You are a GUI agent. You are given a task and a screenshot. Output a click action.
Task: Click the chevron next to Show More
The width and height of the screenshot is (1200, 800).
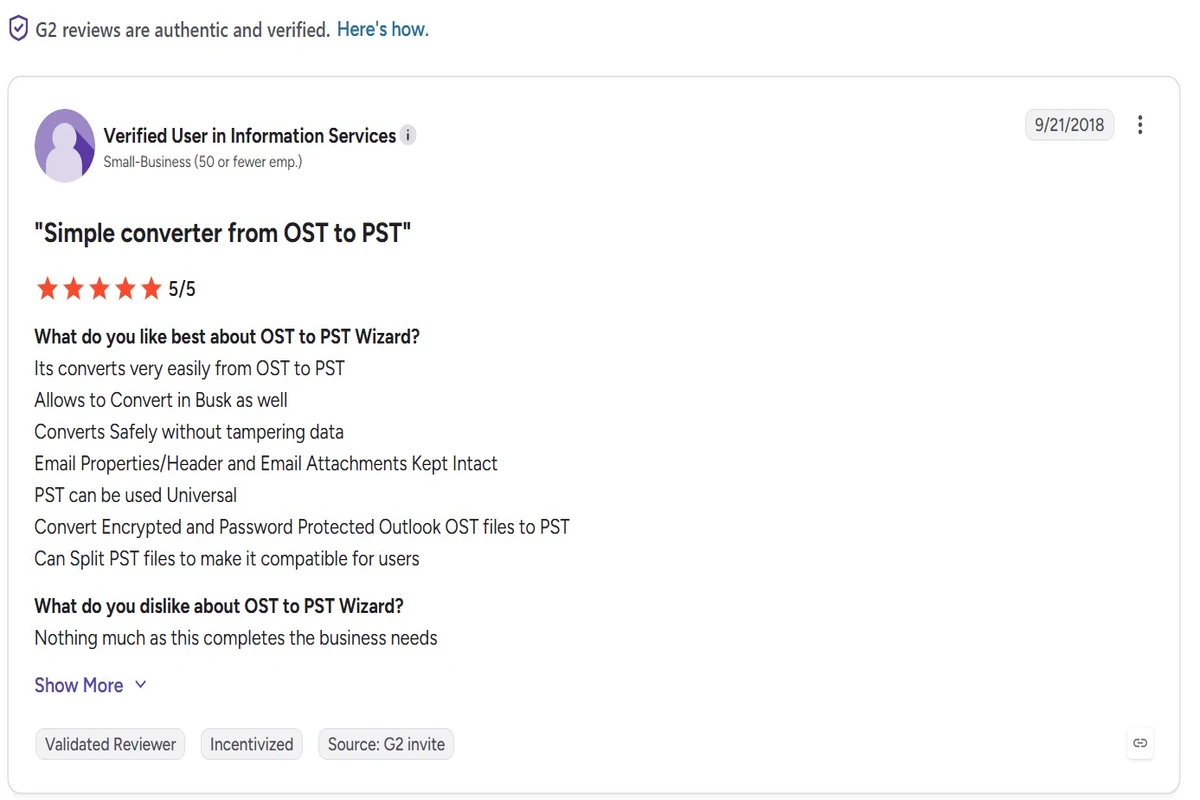click(x=140, y=685)
